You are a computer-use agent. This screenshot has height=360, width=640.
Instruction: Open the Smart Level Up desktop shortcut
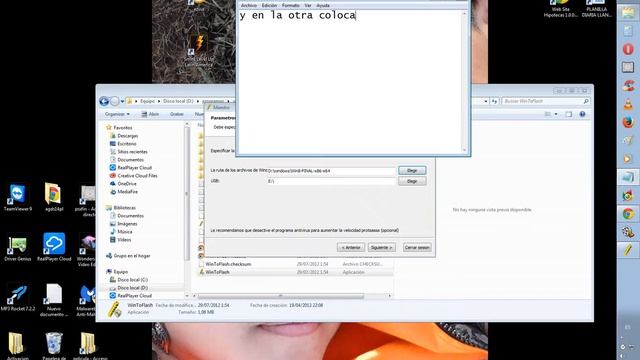pos(199,50)
